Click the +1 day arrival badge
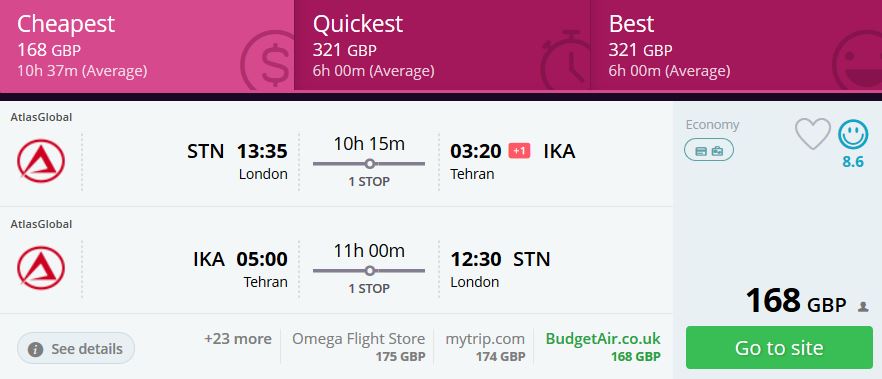 (x=519, y=151)
